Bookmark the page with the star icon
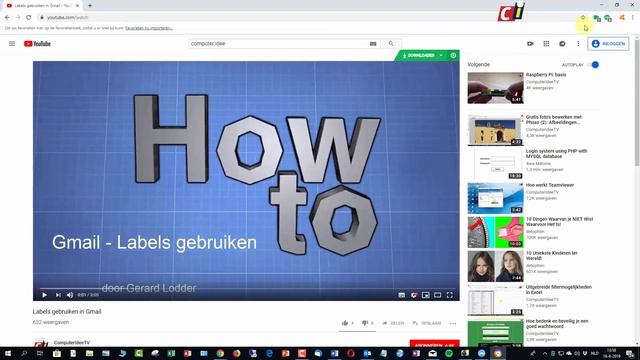Image resolution: width=640 pixels, height=360 pixels. (x=583, y=18)
